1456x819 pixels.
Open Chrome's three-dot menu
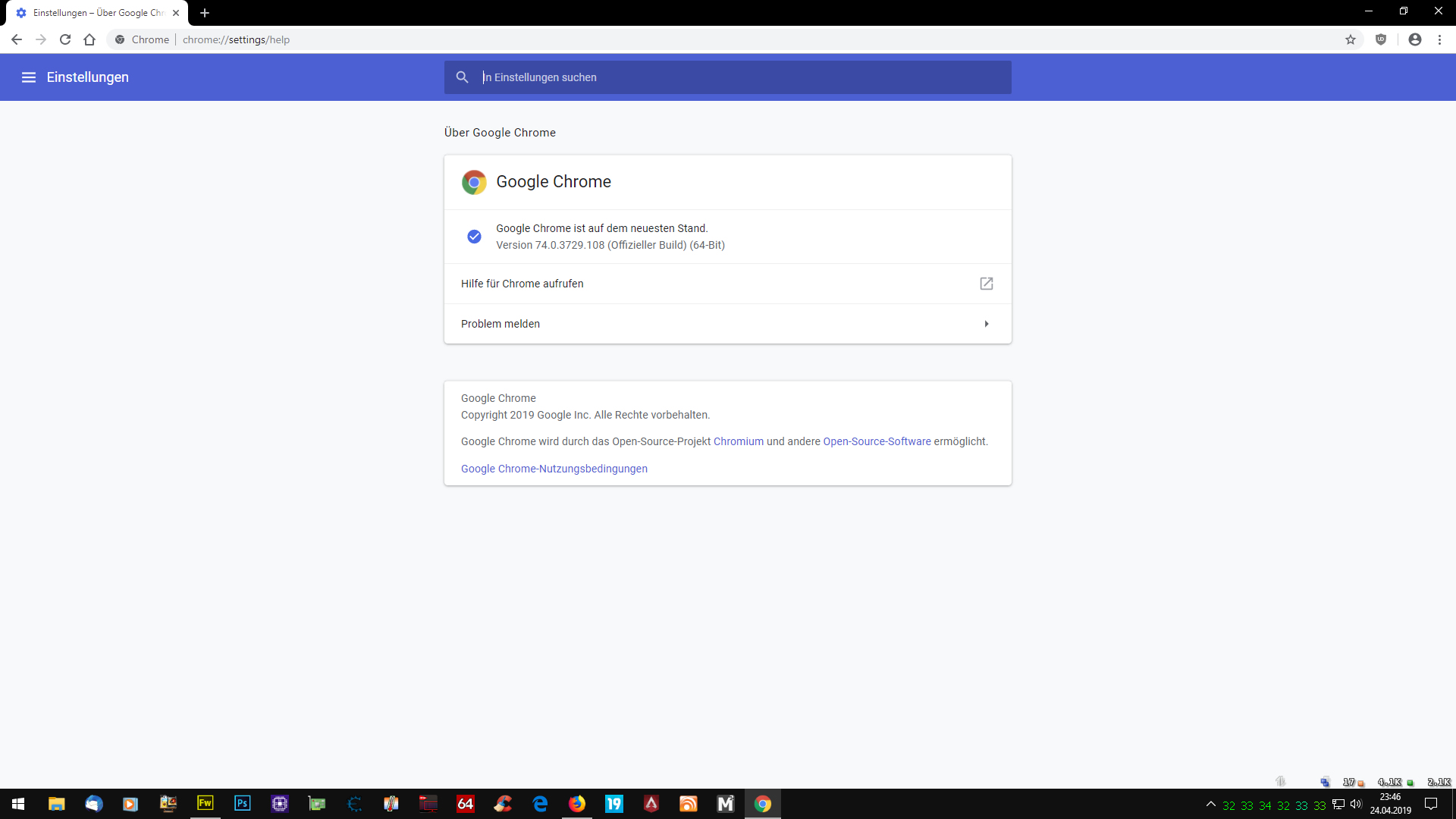(1439, 39)
